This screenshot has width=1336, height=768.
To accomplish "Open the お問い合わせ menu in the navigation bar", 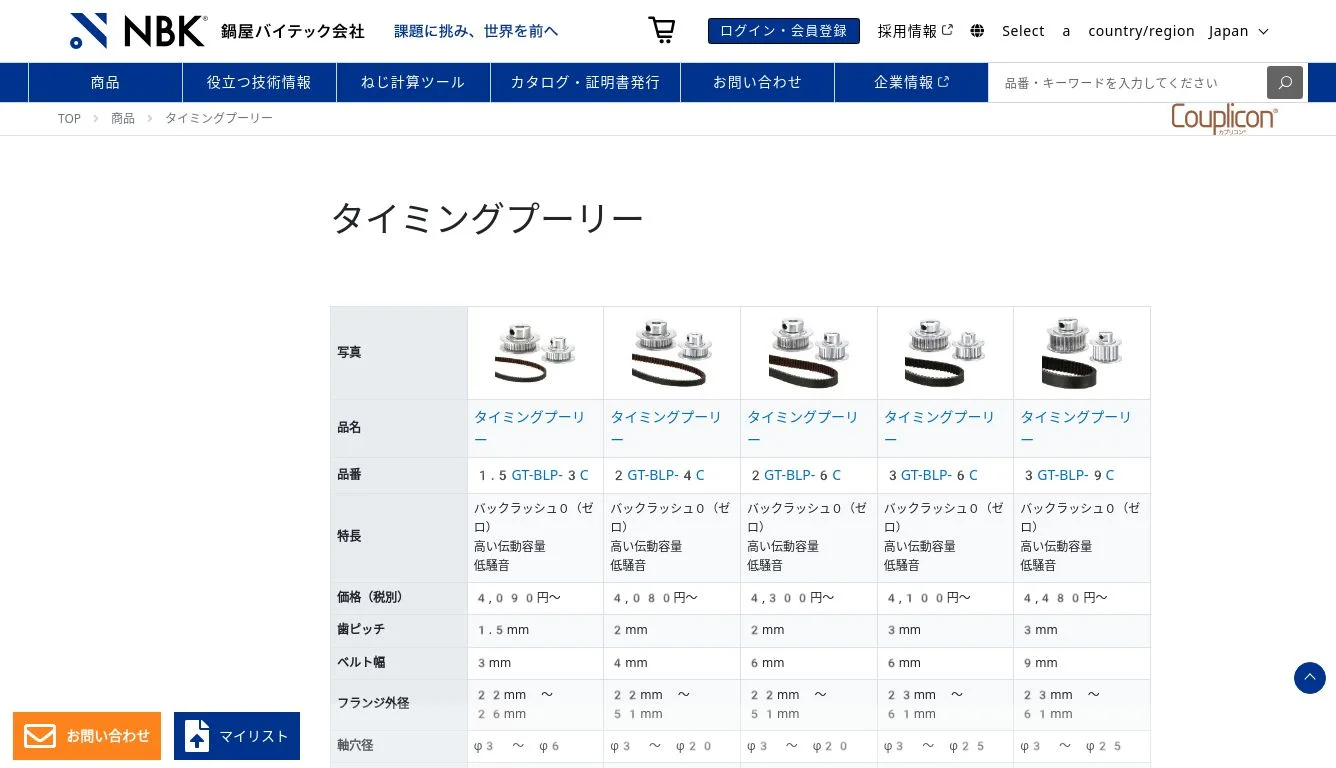I will point(757,82).
